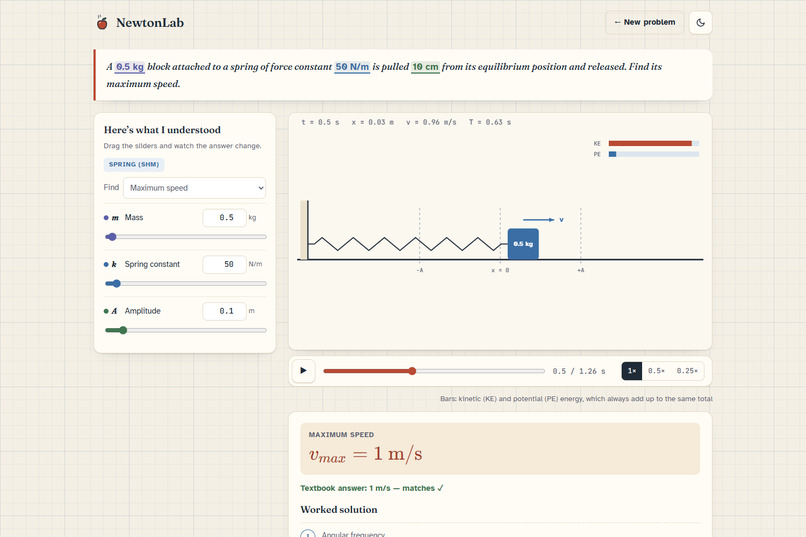The width and height of the screenshot is (806, 537).
Task: Play the spring animation
Action: point(303,371)
